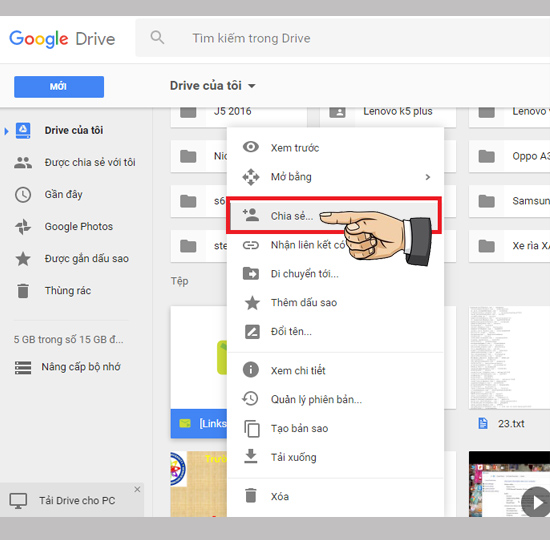Click the Tệp section heading
This screenshot has height=540, width=550.
pos(180,281)
